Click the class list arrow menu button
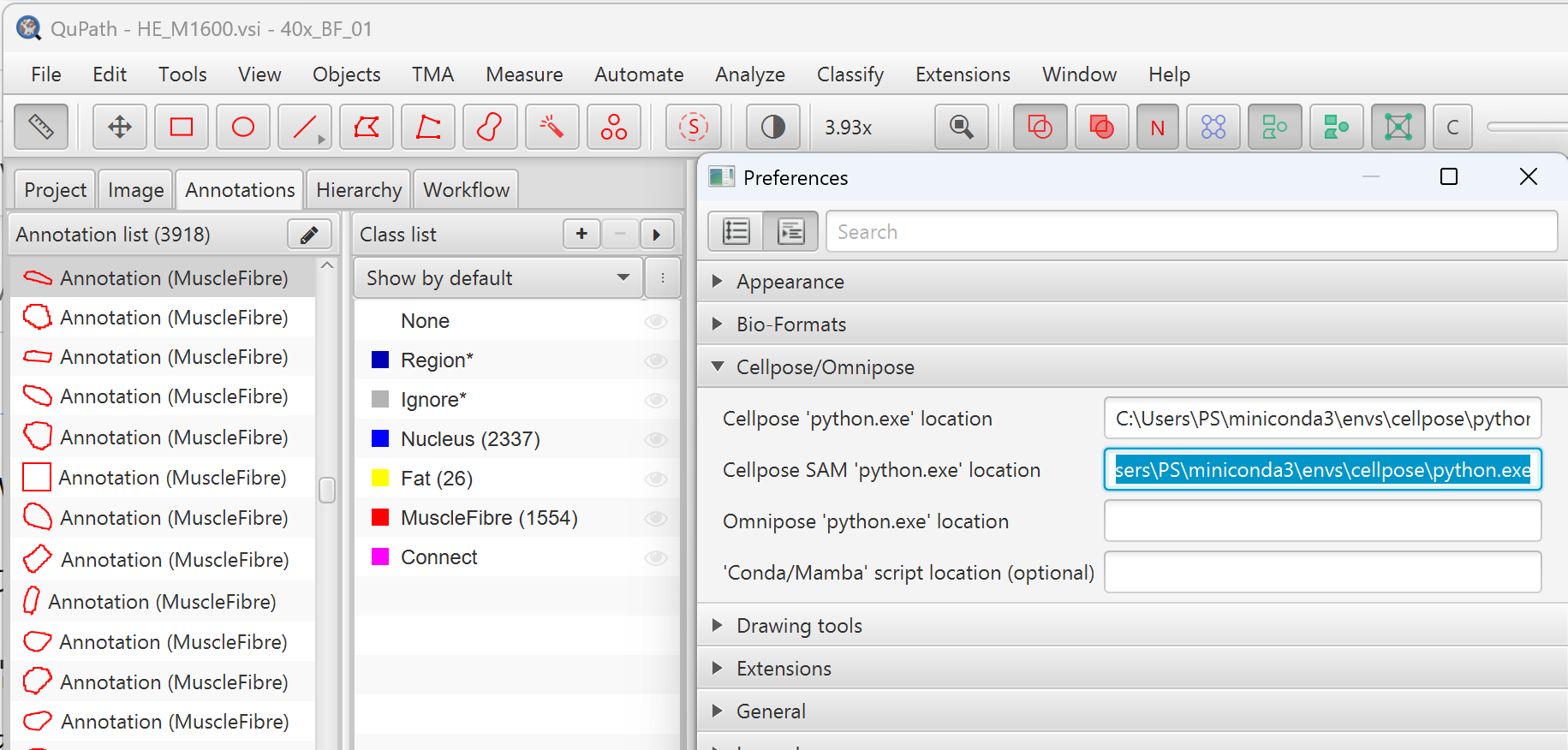The height and width of the screenshot is (750, 1568). [x=657, y=234]
